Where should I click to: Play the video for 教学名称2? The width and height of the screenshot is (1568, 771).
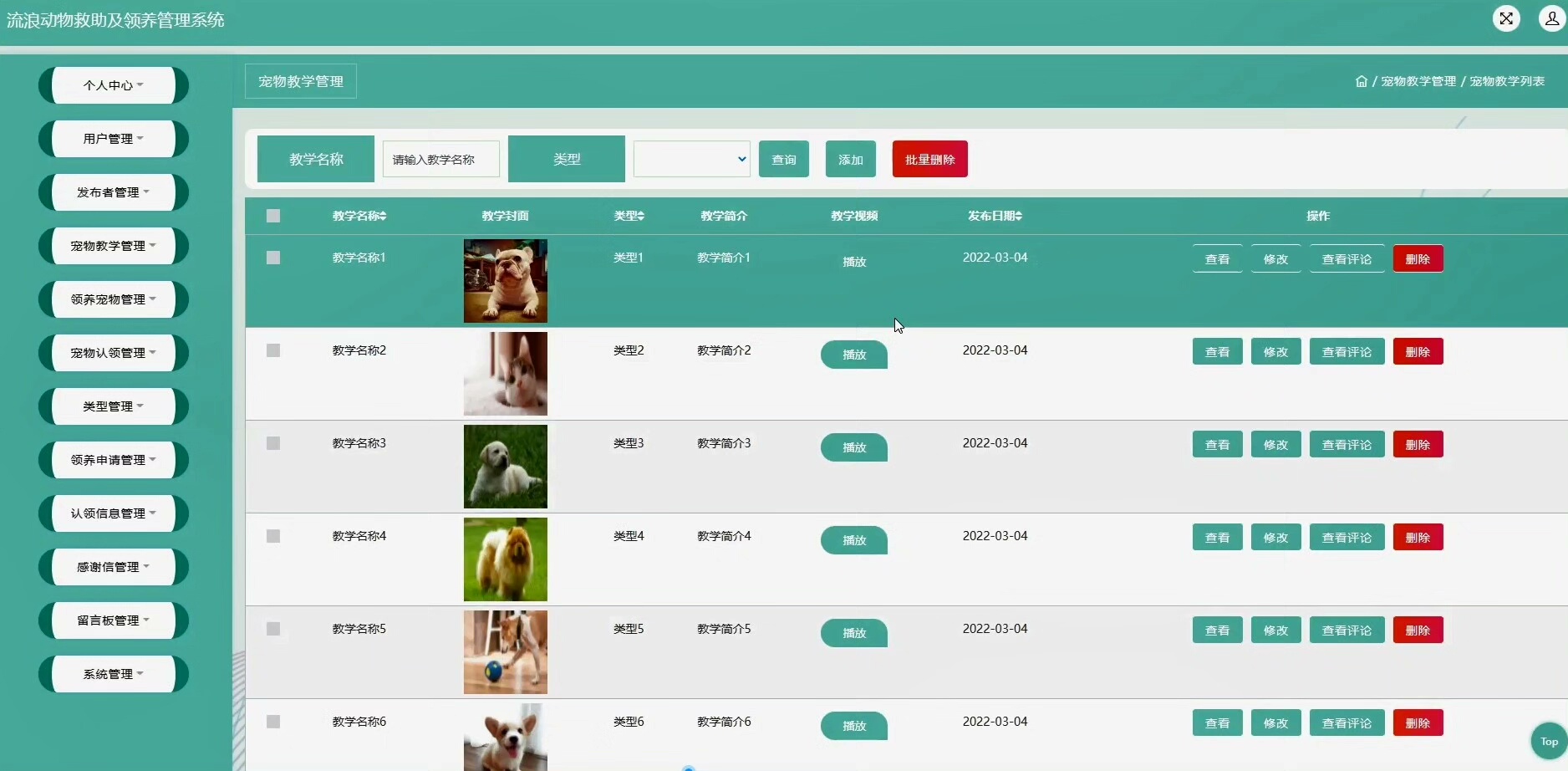click(853, 355)
